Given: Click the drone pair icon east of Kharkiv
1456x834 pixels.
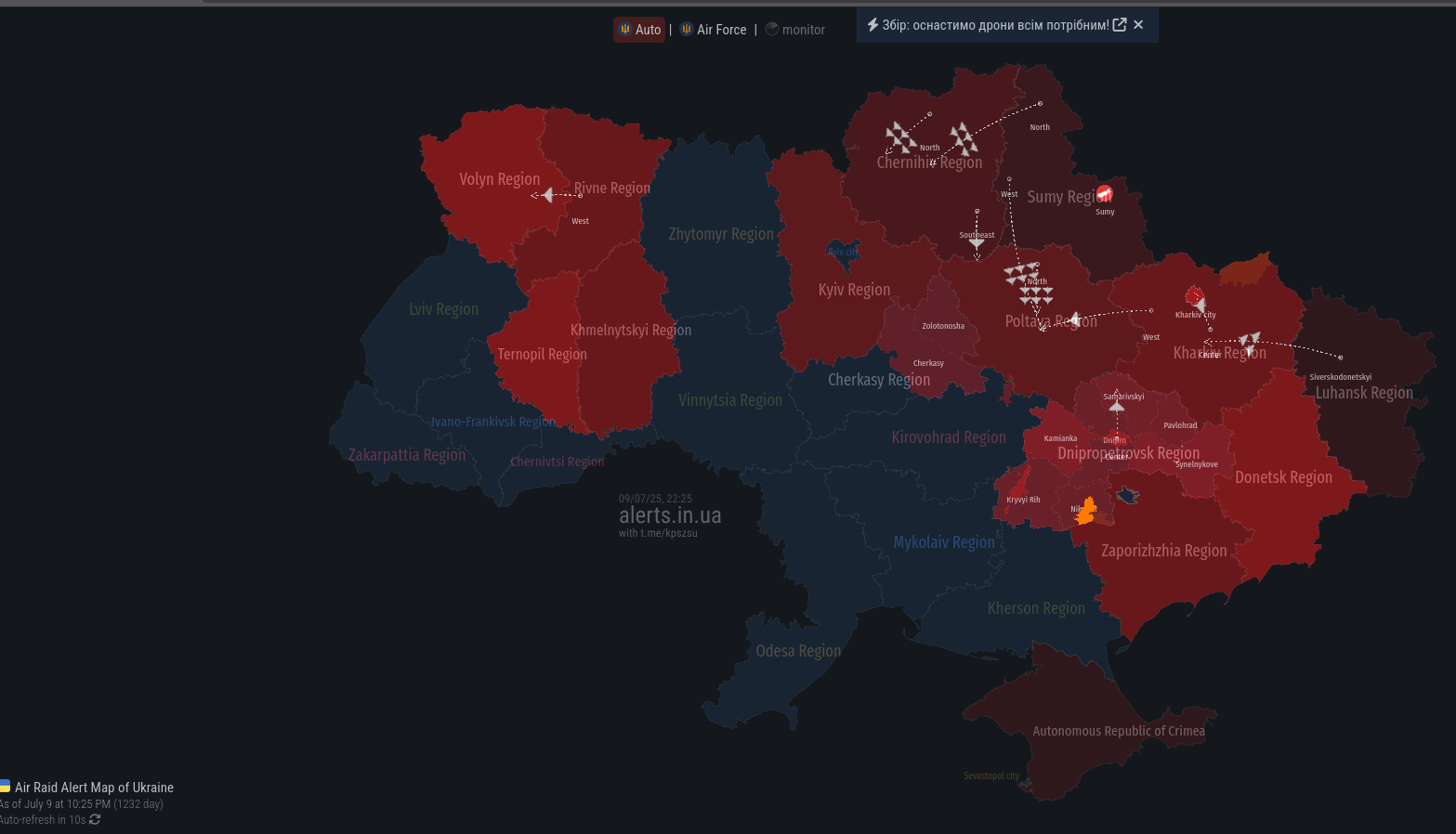Looking at the screenshot, I should point(1250,343).
